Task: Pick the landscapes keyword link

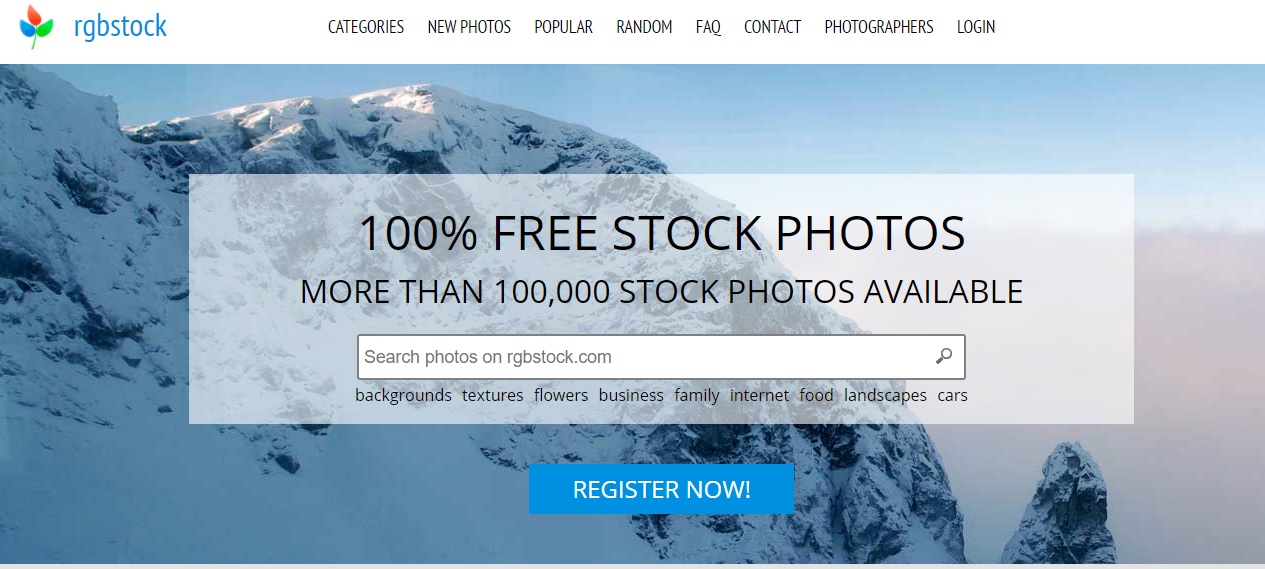Action: pos(885,395)
